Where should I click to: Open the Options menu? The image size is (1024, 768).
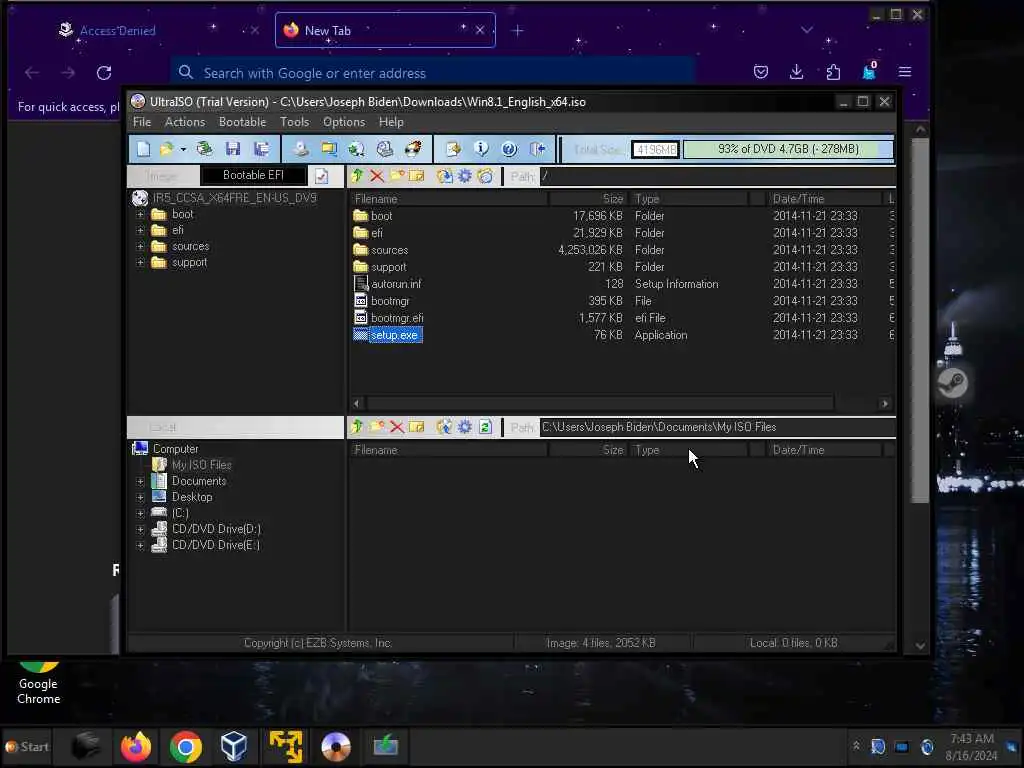(344, 122)
